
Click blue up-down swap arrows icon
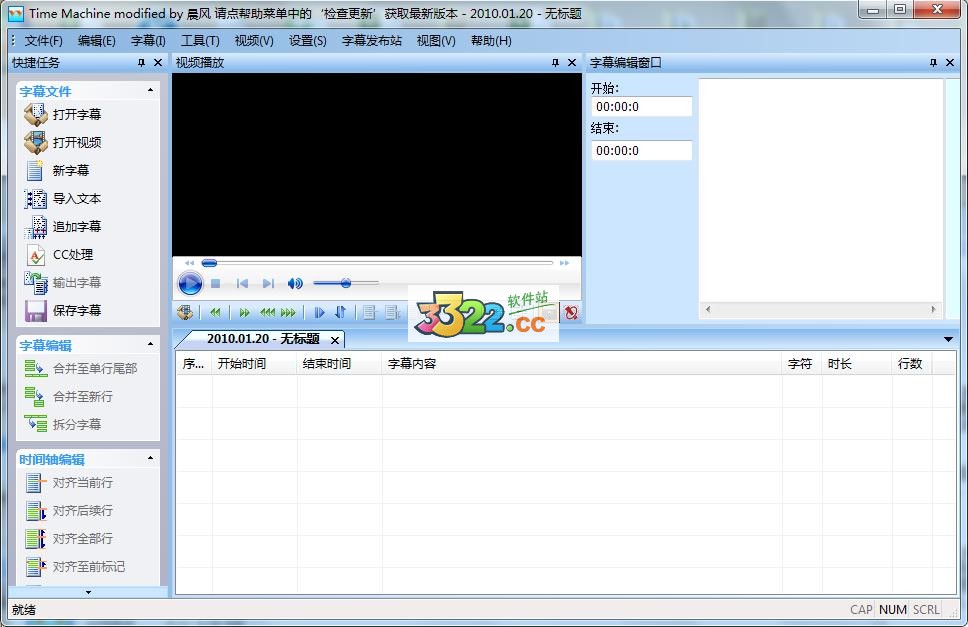pyautogui.click(x=340, y=312)
